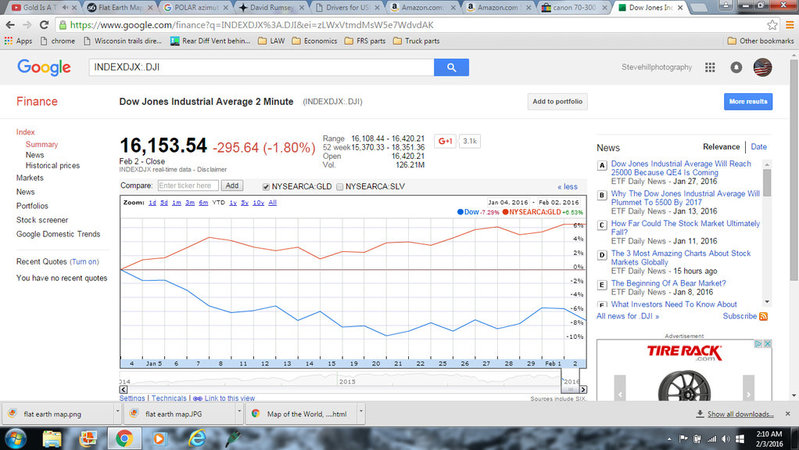Click the chart timeline range handle

click(570, 389)
